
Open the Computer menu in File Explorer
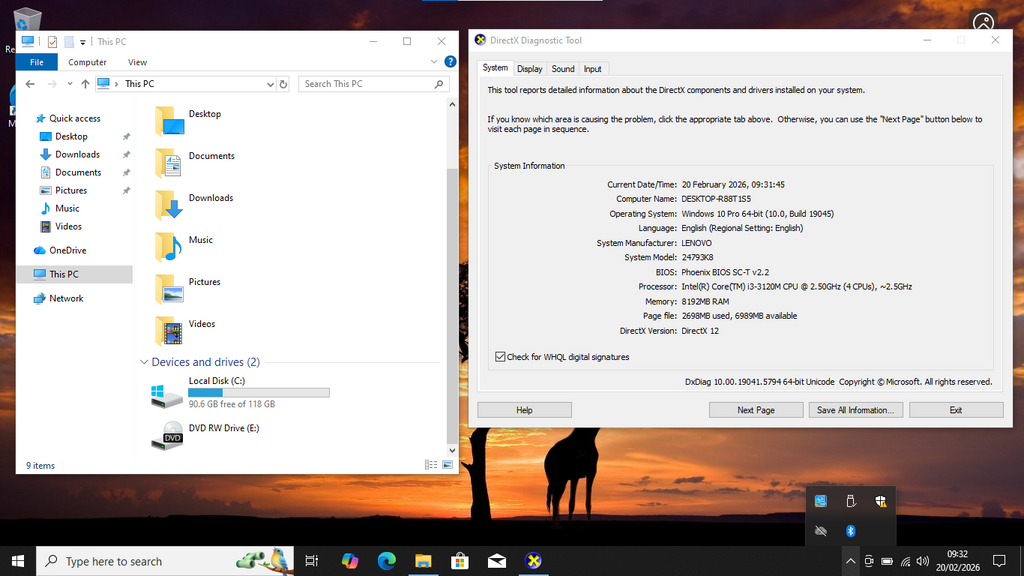tap(88, 61)
